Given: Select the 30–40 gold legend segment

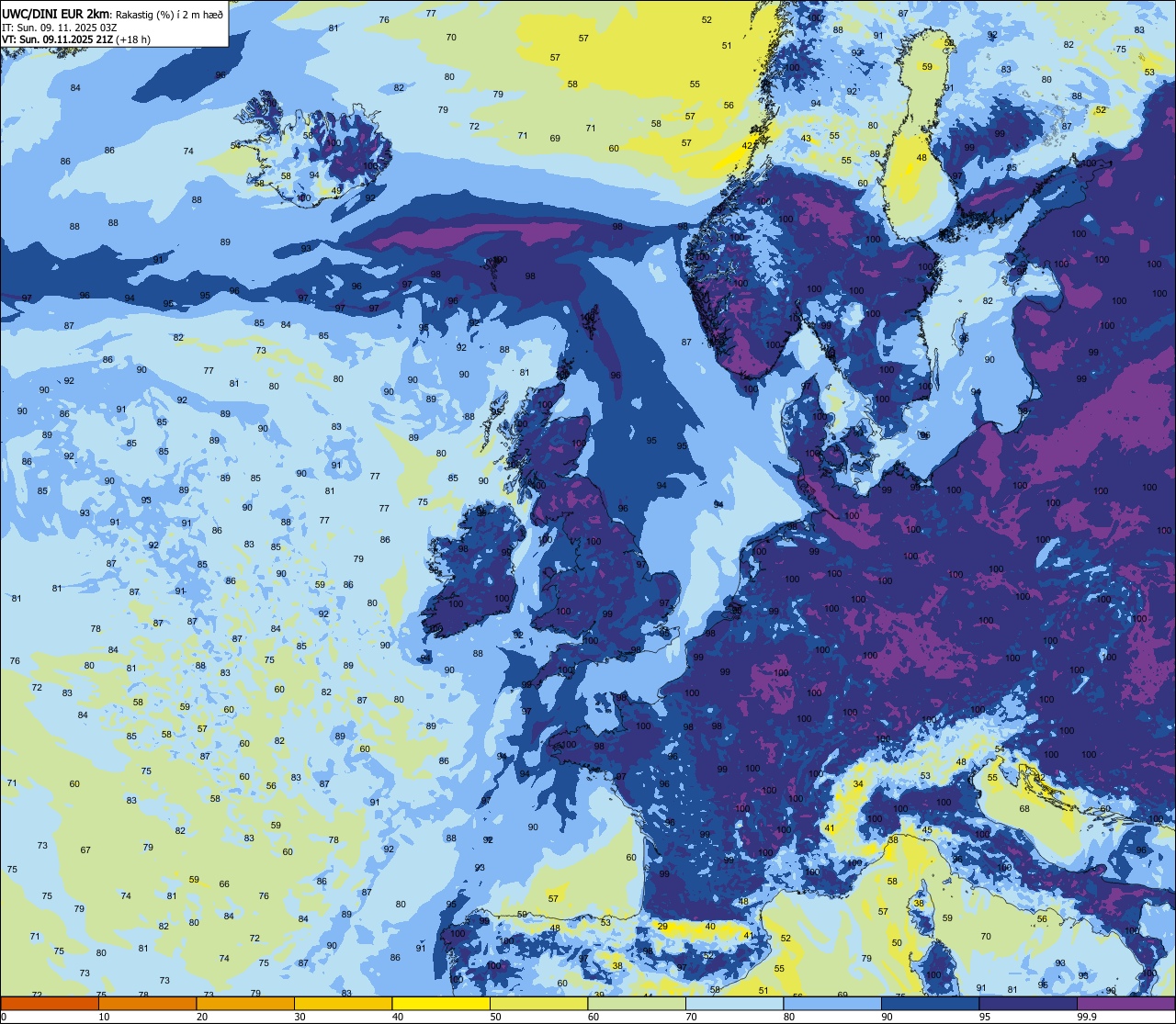Looking at the screenshot, I should (344, 1003).
